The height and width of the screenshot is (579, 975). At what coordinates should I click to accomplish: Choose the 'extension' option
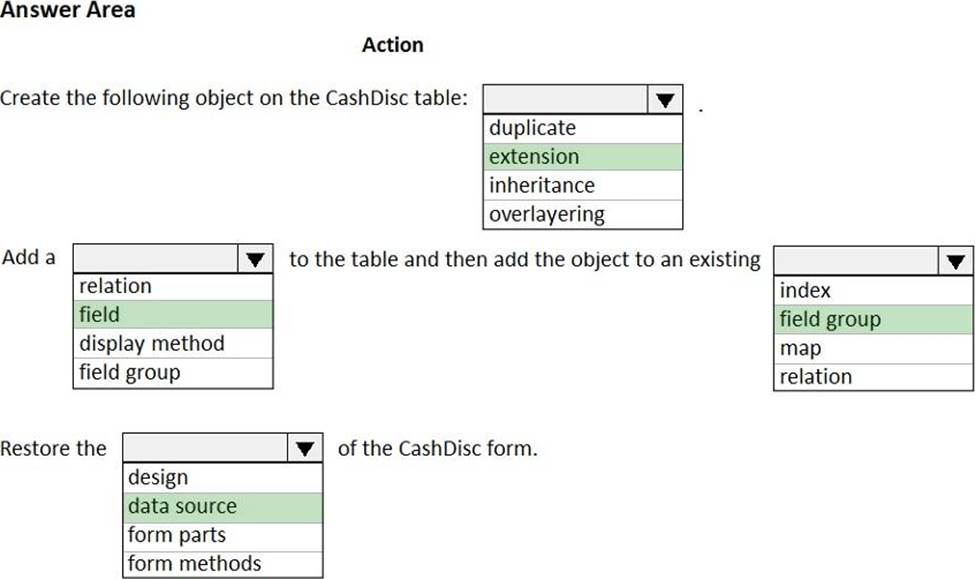(582, 157)
